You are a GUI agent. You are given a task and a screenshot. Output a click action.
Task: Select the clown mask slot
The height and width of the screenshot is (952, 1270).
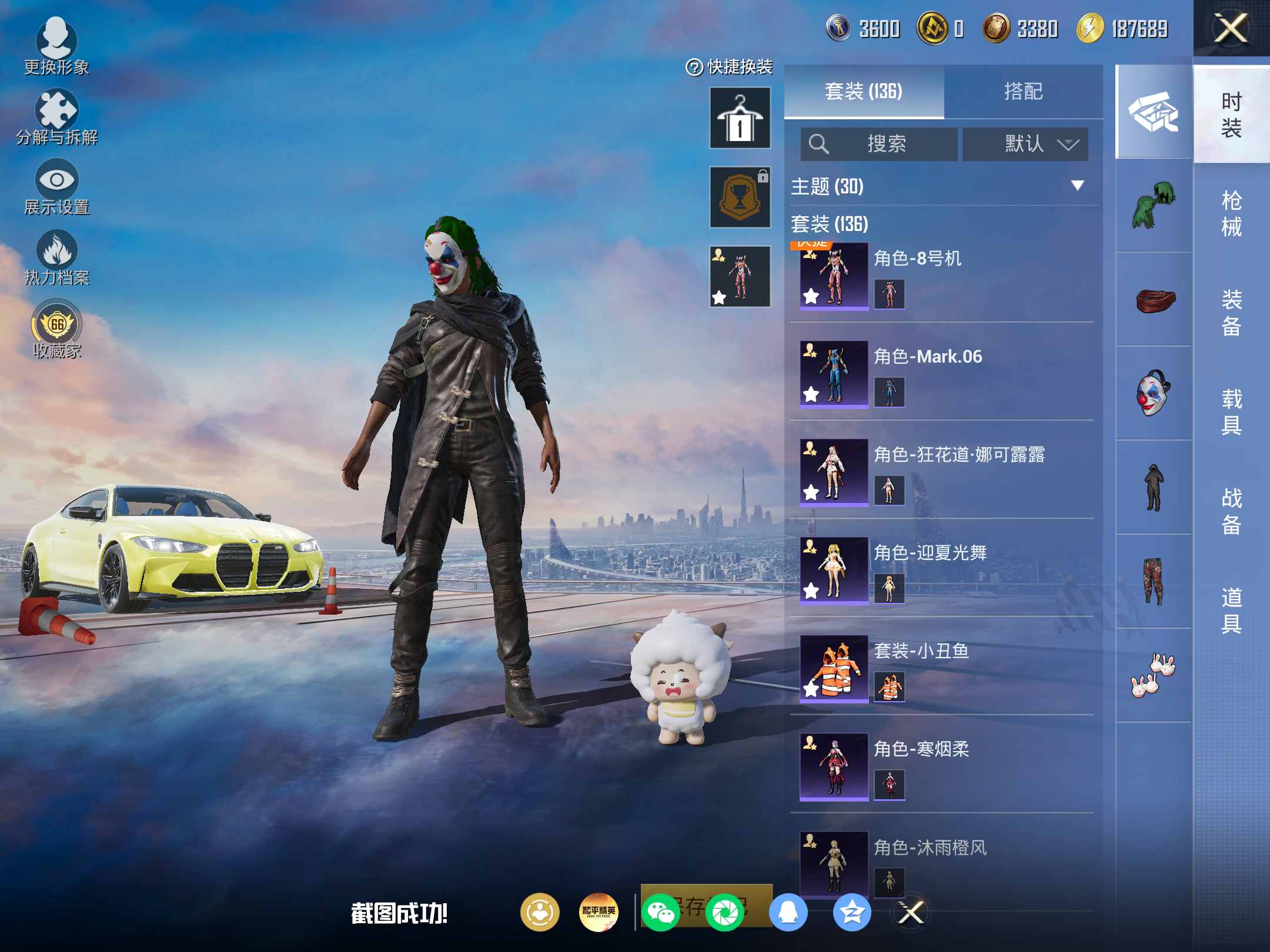1153,394
